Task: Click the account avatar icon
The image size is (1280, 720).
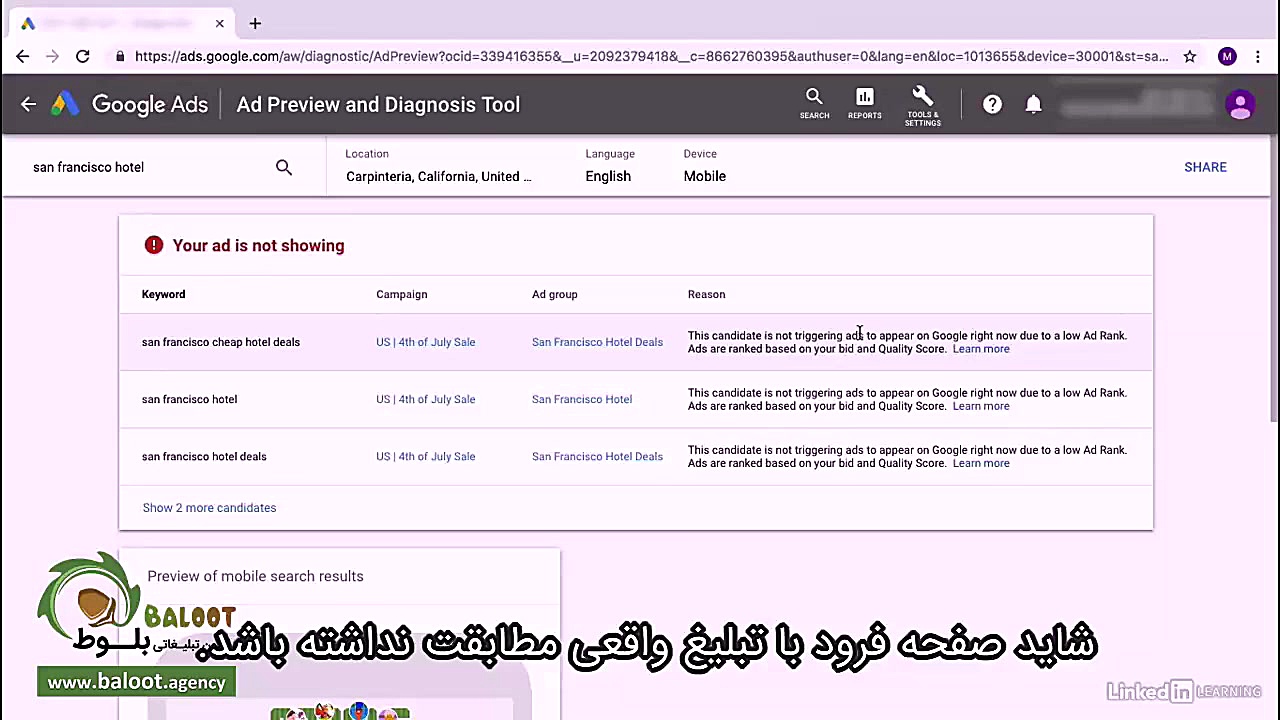Action: (1240, 104)
